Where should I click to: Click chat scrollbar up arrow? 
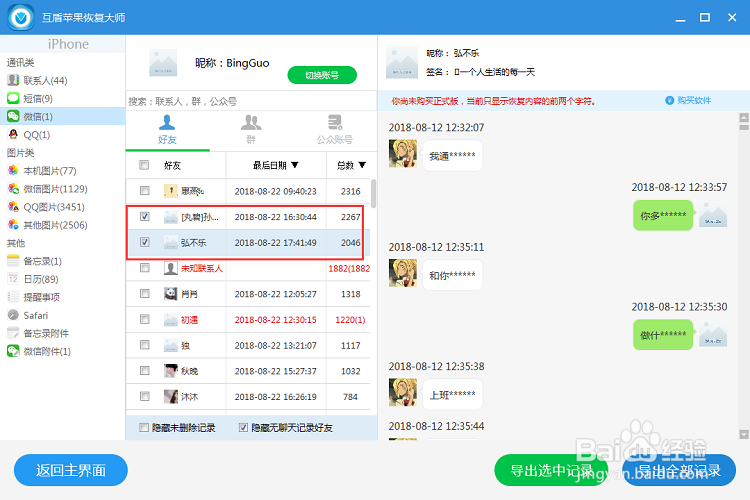pos(744,117)
